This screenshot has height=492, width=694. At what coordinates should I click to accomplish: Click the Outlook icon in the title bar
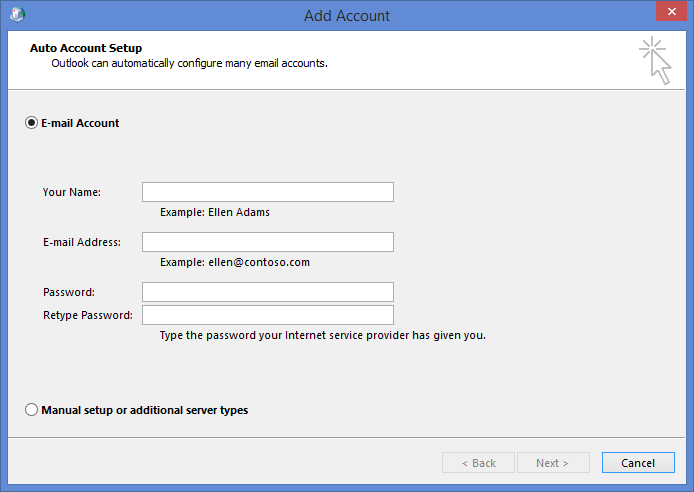point(19,15)
